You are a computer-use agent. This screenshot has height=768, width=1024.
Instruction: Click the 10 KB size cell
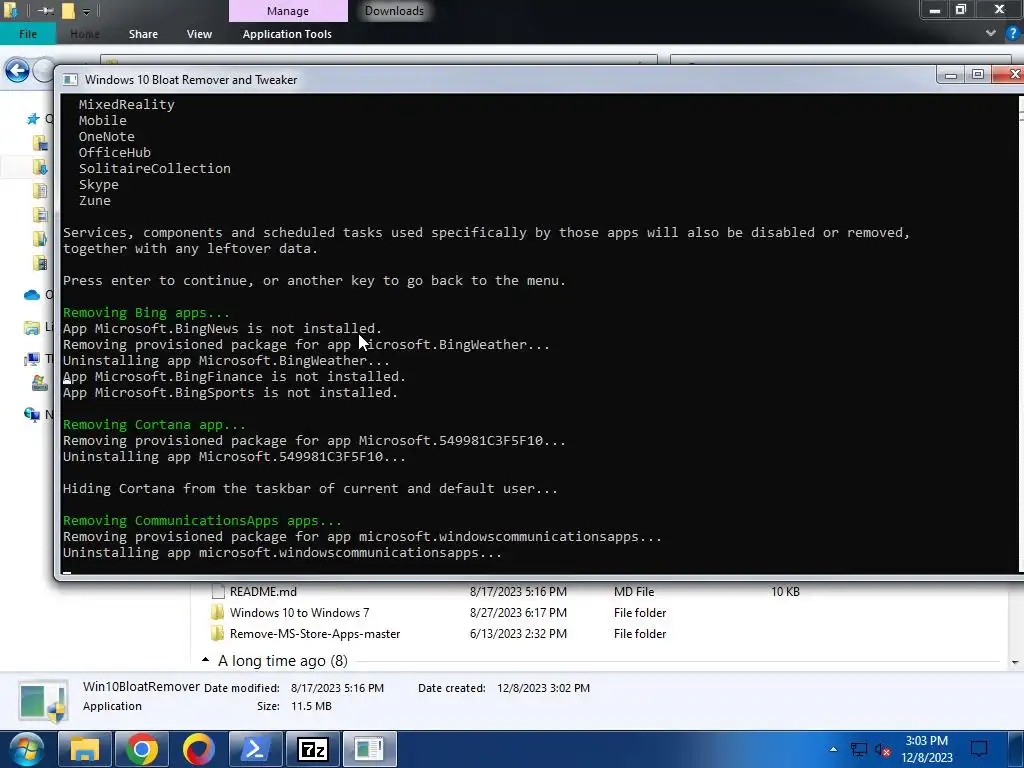click(x=785, y=592)
